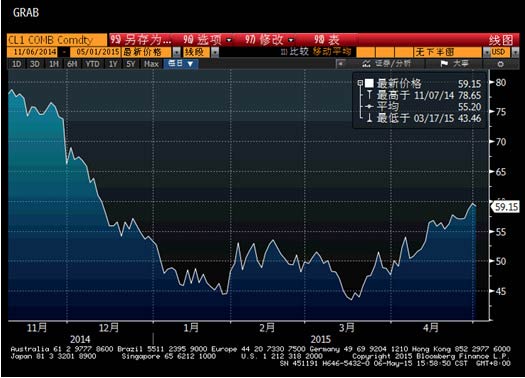Screen dimensions: 525x378
Task: Collapse the legend using its box icon
Action: tap(360, 83)
